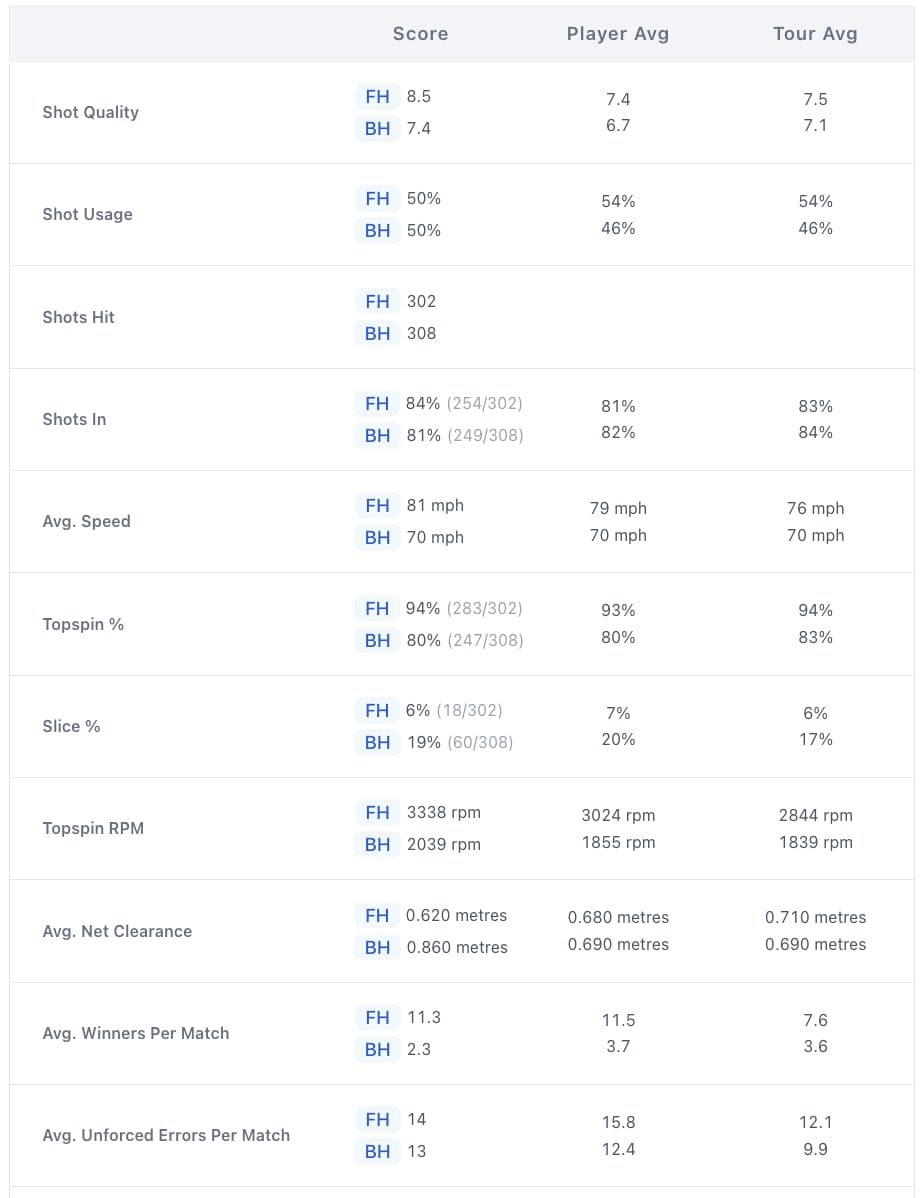Click the FH badge in Shot Quality row
The width and height of the screenshot is (922, 1198).
[x=377, y=97]
